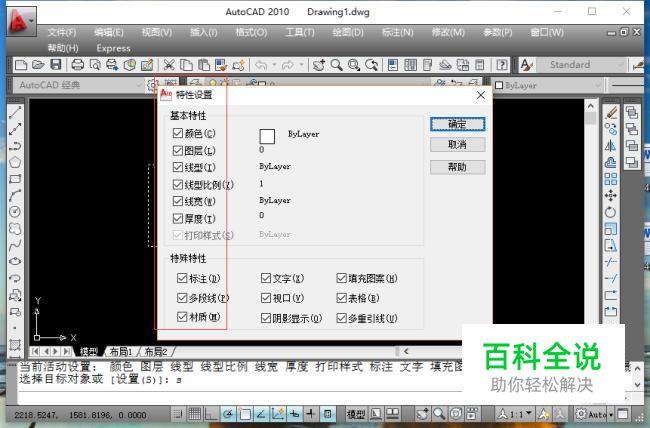Screen dimensions: 650x428
Task: Open the 文件(F) menu
Action: tap(62, 32)
